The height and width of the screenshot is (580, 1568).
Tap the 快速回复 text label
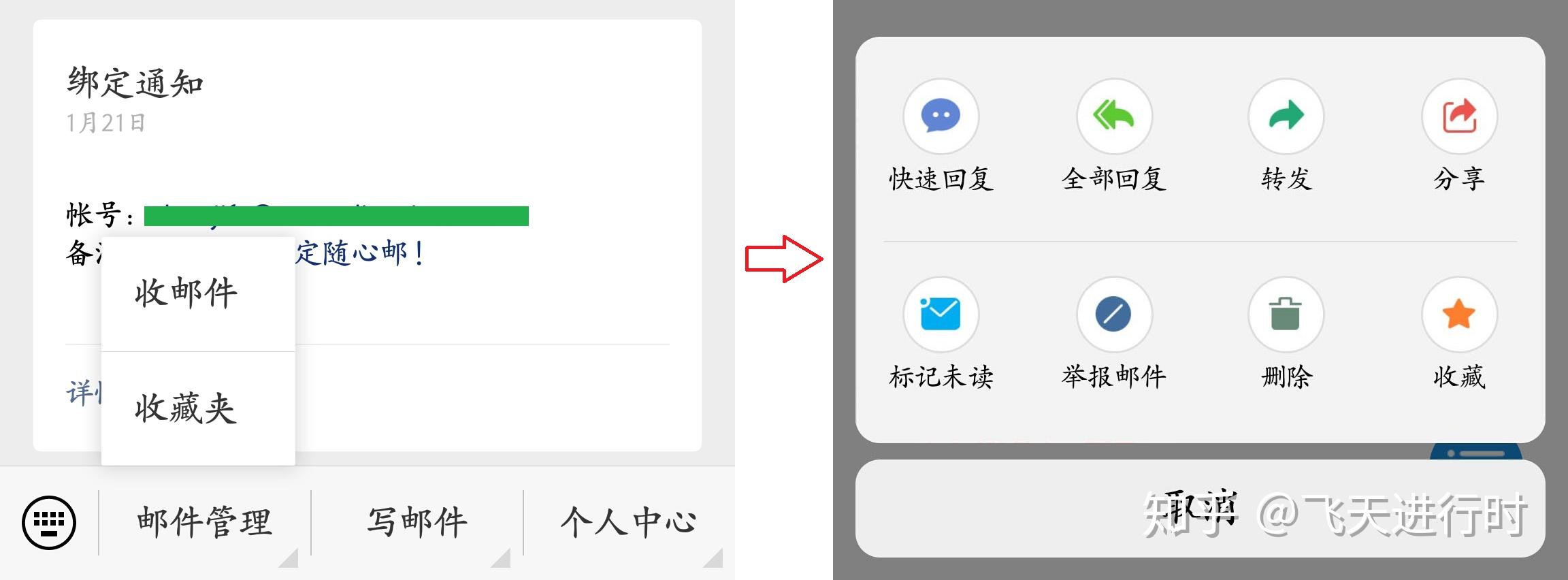(x=941, y=179)
